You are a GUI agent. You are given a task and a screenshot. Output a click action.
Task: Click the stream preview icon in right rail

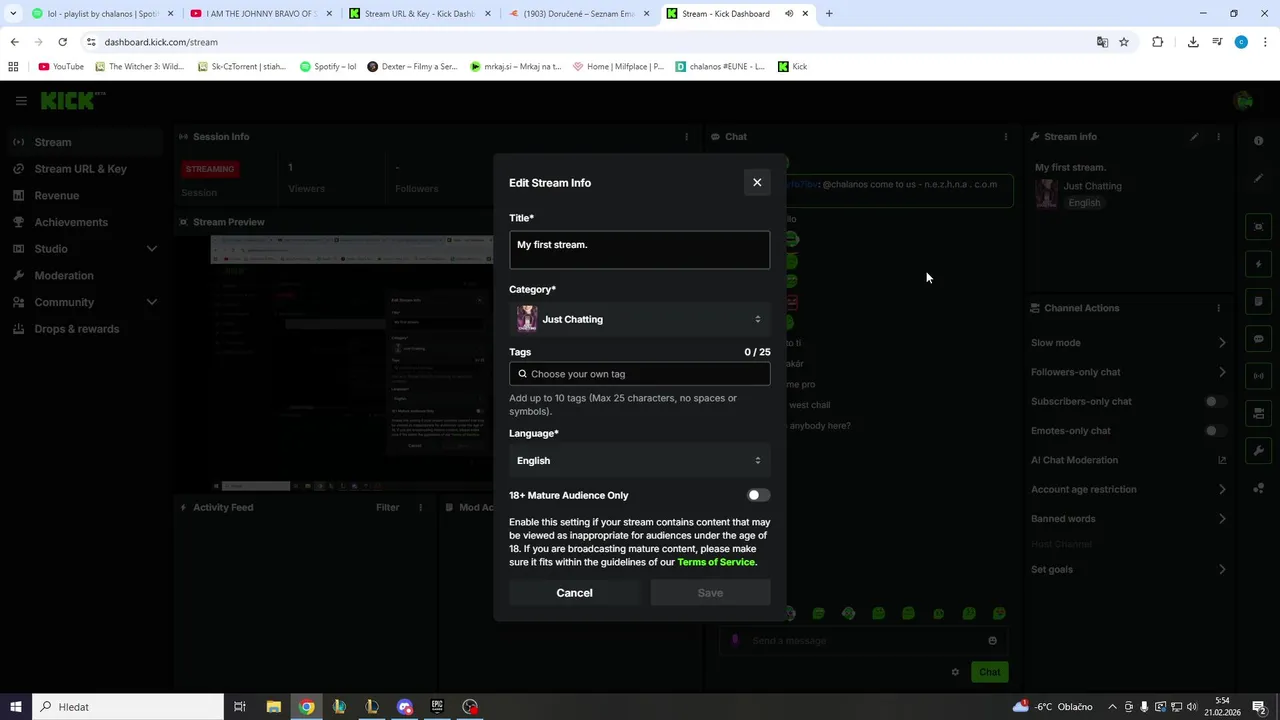tap(1259, 227)
